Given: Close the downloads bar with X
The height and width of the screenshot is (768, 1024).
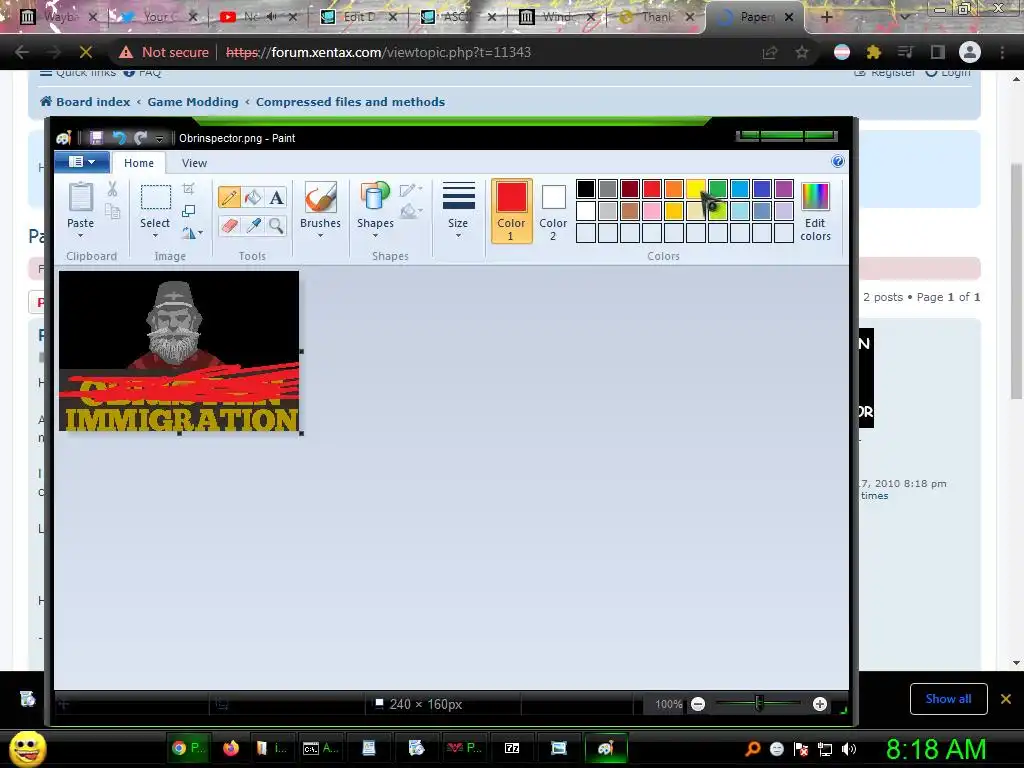Looking at the screenshot, I should pyautogui.click(x=1006, y=699).
